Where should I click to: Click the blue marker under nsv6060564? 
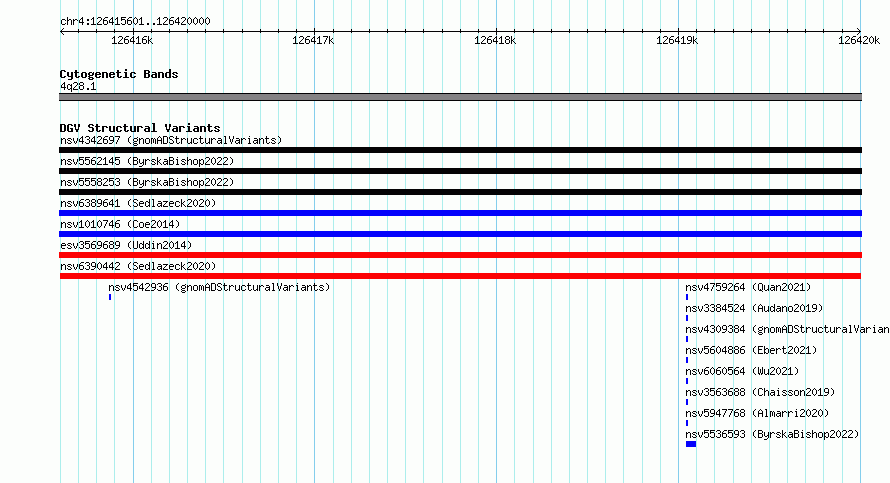[687, 381]
